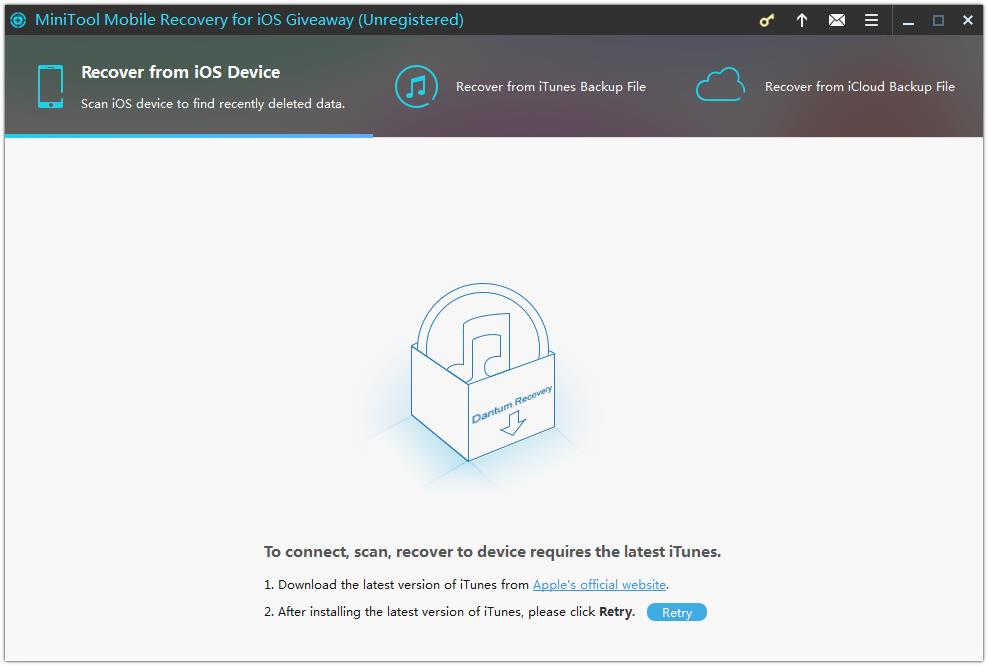Maximize the MiniTool window
The width and height of the screenshot is (988, 666).
click(x=938, y=21)
